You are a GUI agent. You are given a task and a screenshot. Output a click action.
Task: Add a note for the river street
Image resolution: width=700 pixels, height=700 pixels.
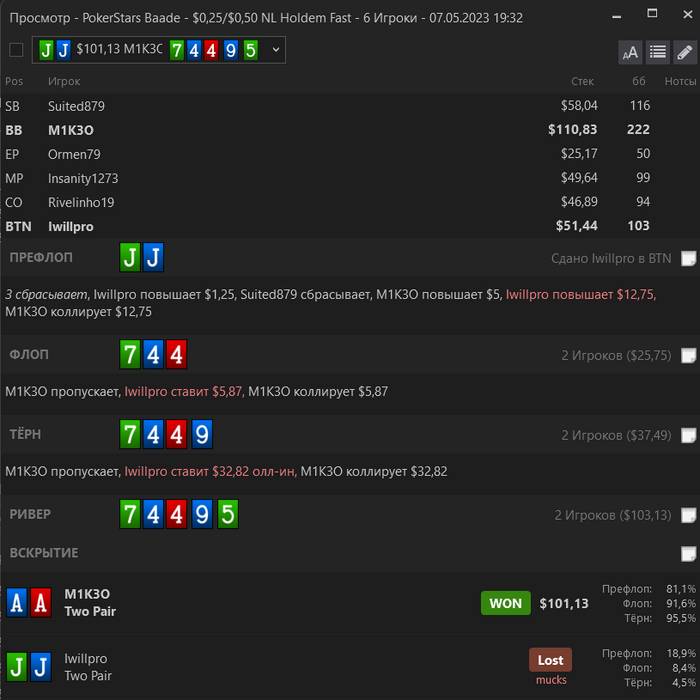pos(688,515)
